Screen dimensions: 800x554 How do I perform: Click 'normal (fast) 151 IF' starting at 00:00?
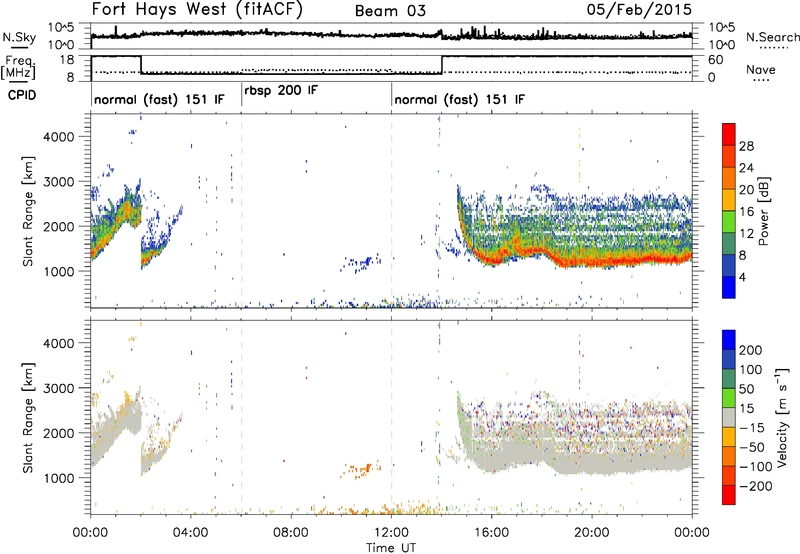point(159,99)
